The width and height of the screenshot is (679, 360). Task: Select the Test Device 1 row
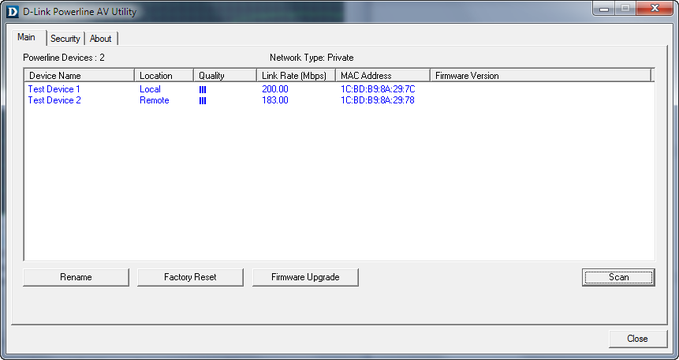[x=339, y=89]
